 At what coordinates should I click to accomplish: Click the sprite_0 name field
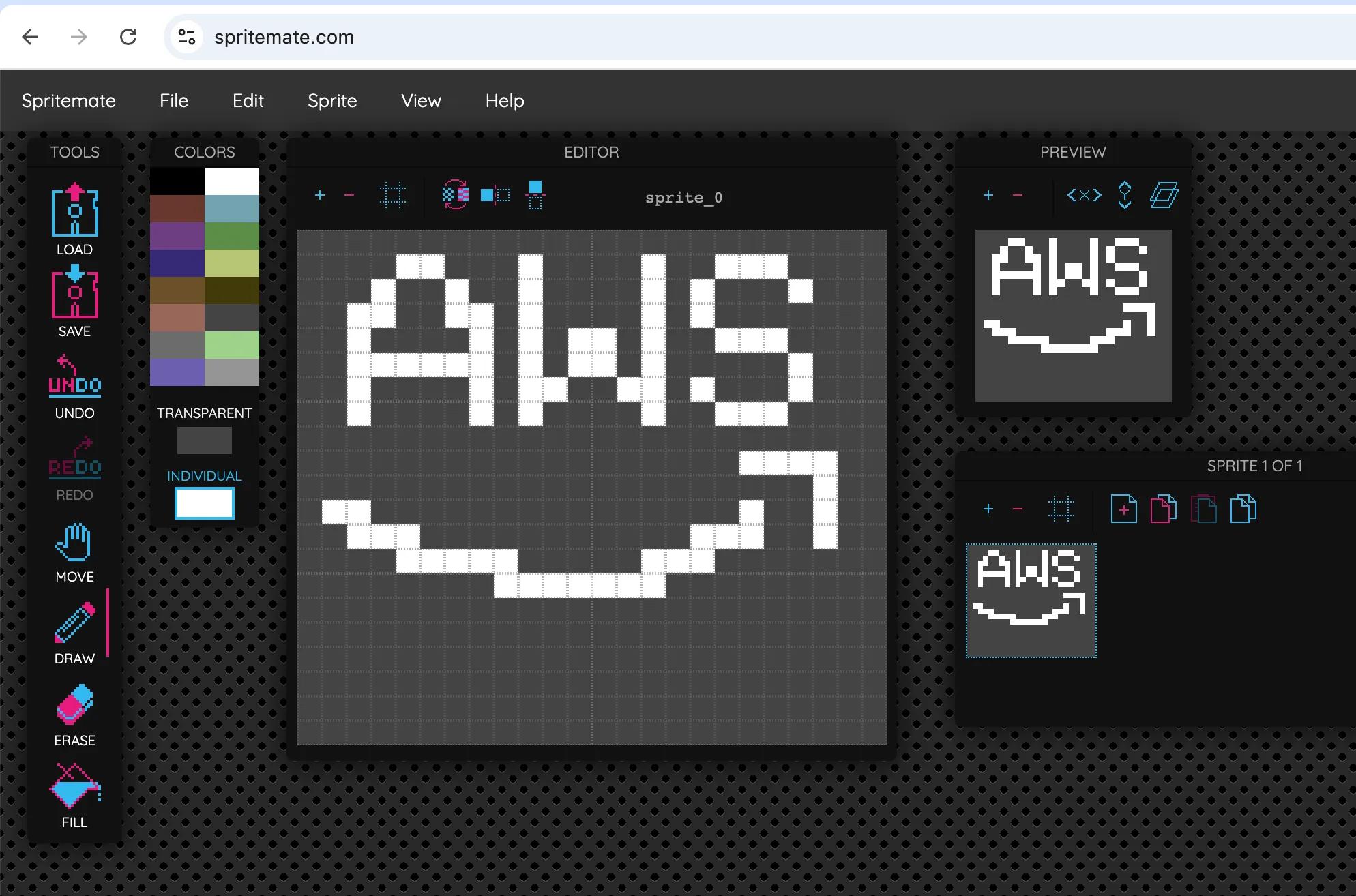coord(683,198)
